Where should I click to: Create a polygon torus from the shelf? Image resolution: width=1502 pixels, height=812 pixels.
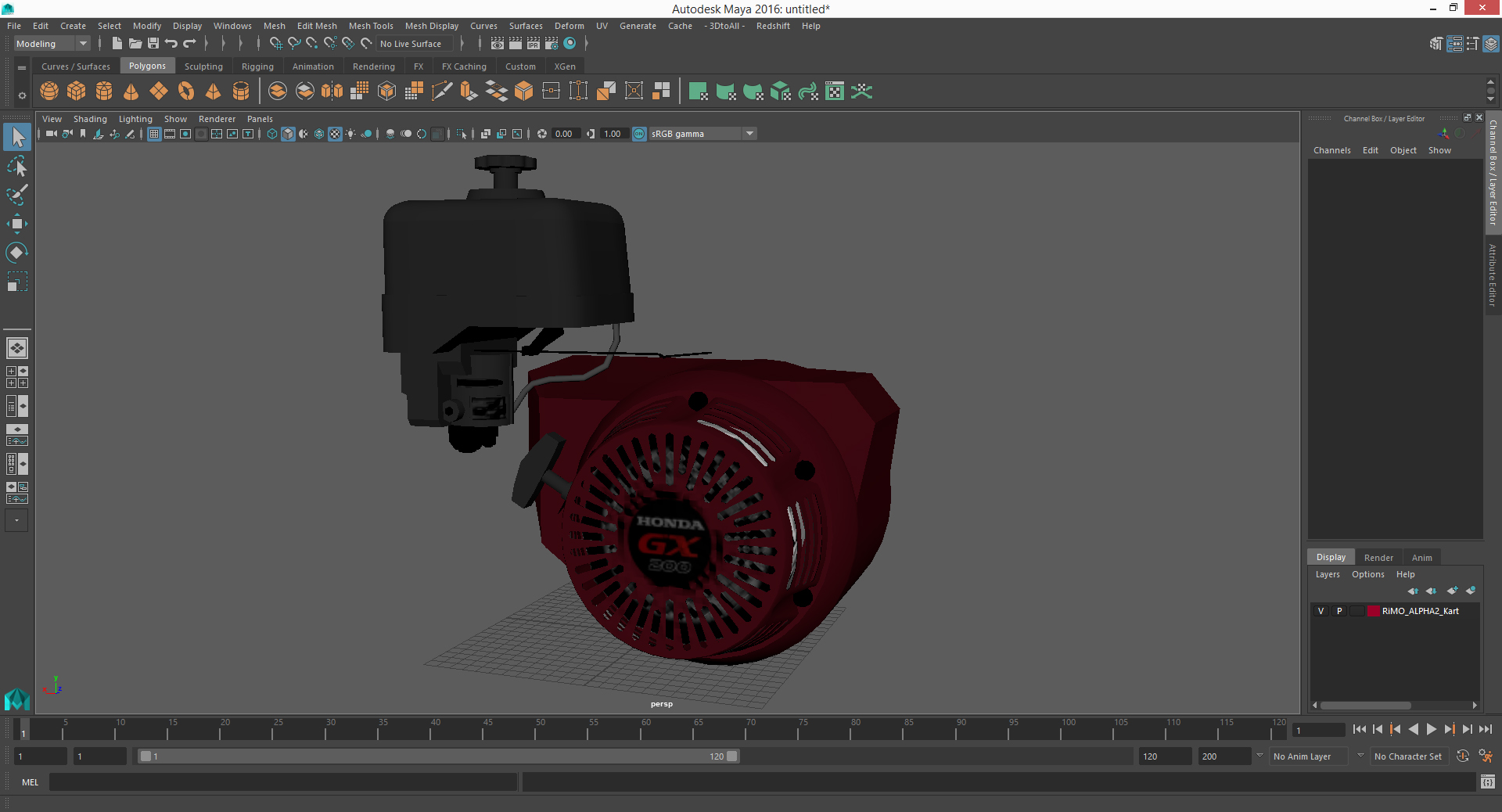[186, 92]
